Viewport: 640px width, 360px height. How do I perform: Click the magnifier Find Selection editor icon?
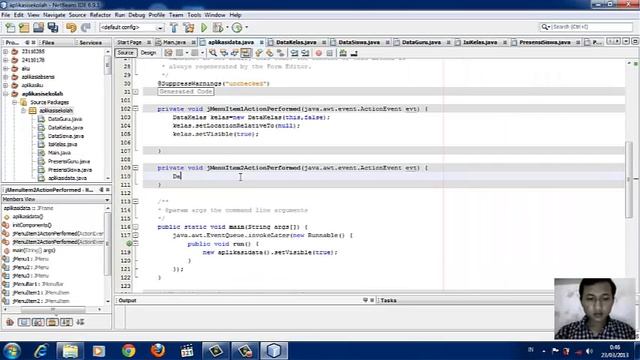click(213, 53)
